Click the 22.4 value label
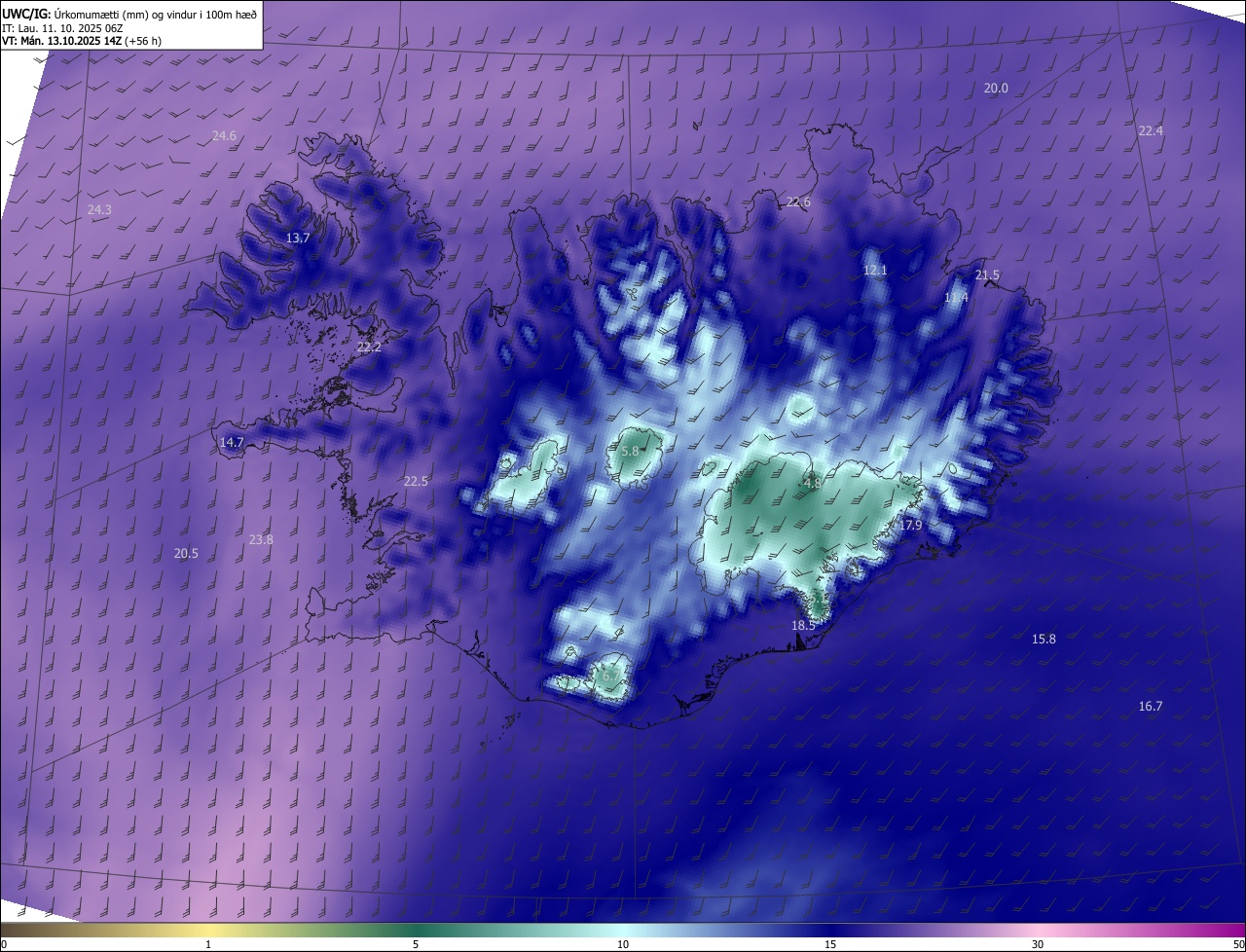Image resolution: width=1246 pixels, height=952 pixels. [1151, 130]
